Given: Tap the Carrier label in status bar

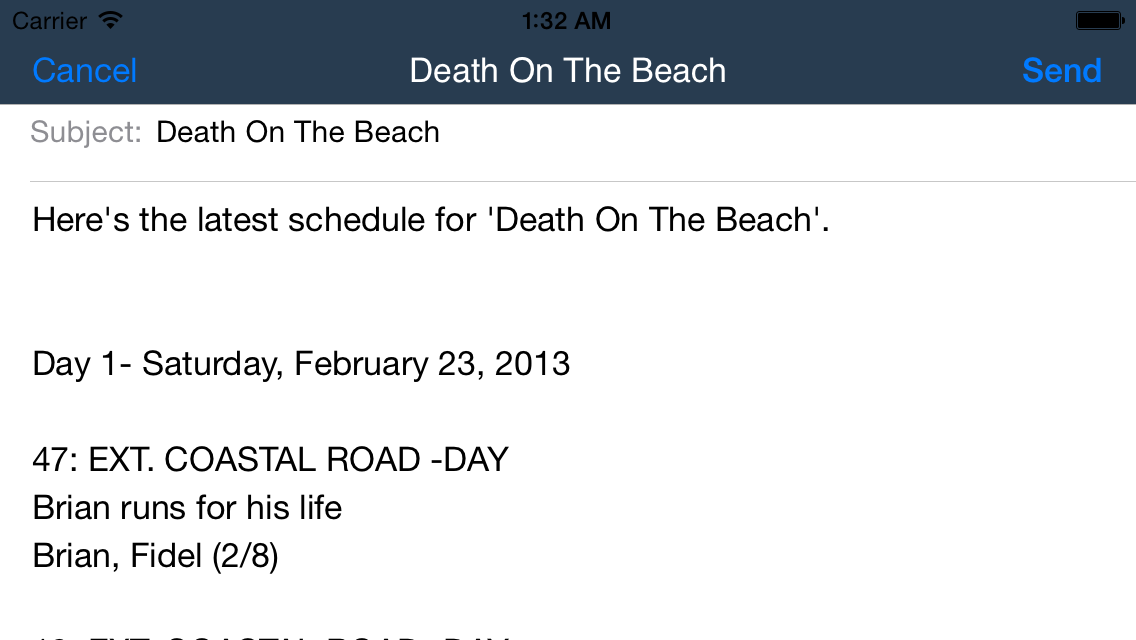Looking at the screenshot, I should tap(49, 20).
